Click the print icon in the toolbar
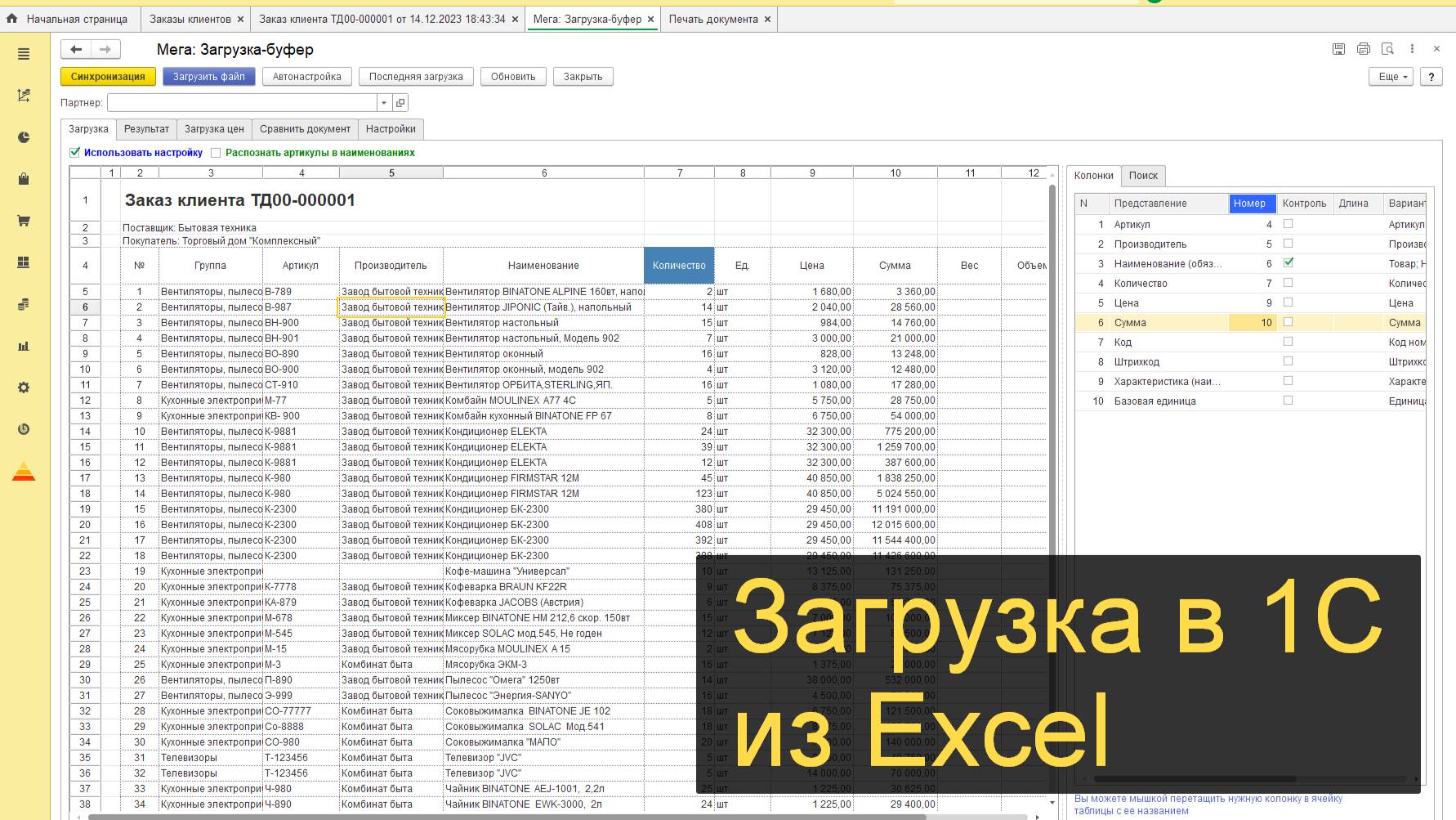1456x820 pixels. tap(1363, 49)
